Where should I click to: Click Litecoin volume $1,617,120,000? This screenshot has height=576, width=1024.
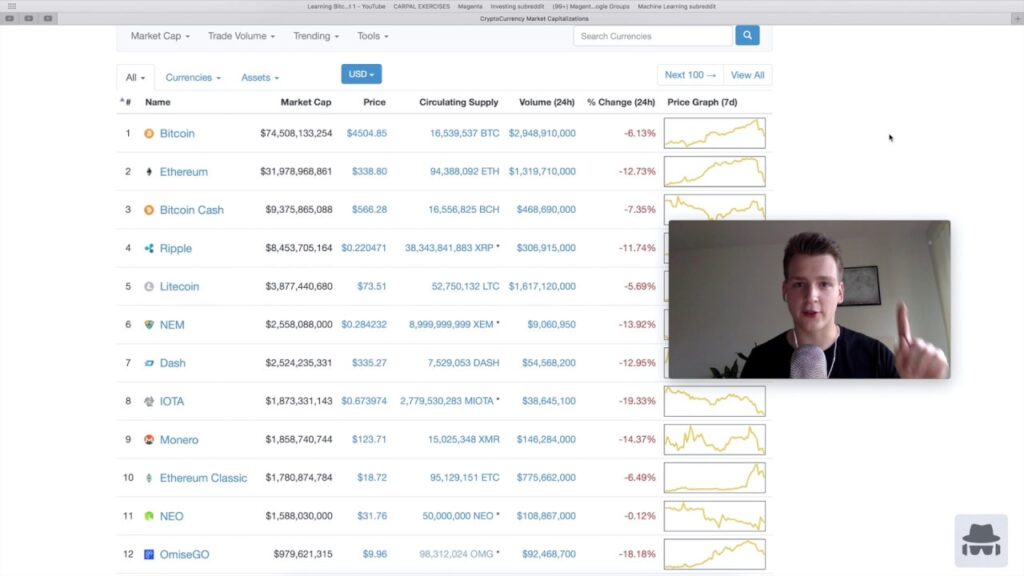tap(542, 286)
